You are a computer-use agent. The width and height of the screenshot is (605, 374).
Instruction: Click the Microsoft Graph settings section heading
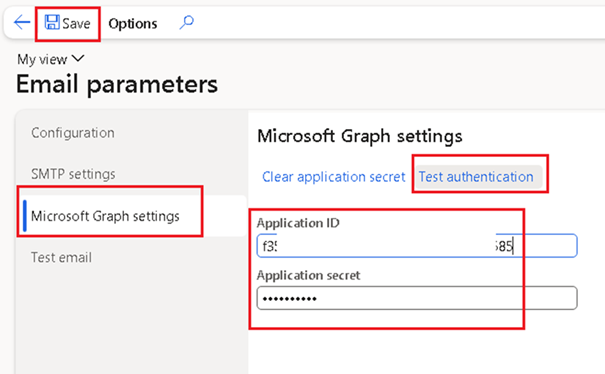point(360,136)
